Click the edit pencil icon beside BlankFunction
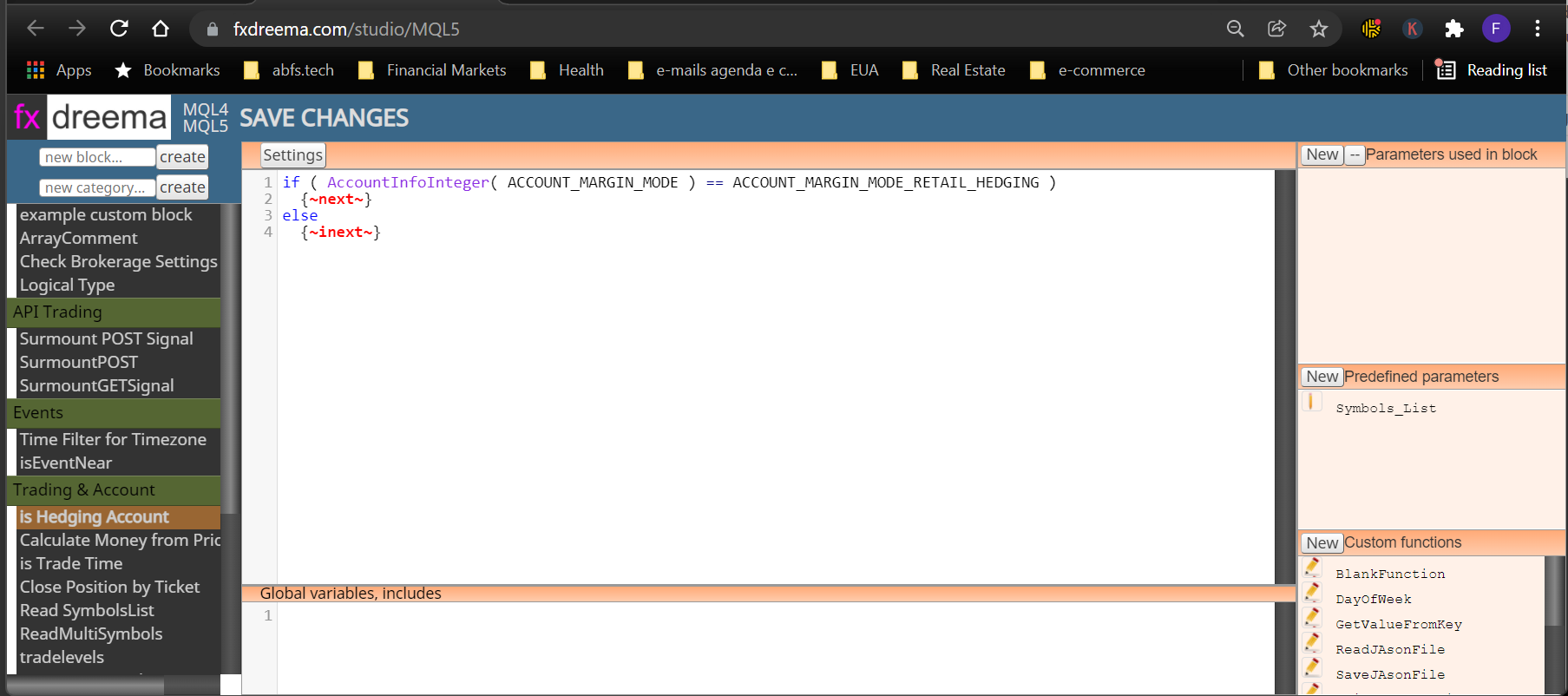The width and height of the screenshot is (1568, 696). (x=1312, y=568)
